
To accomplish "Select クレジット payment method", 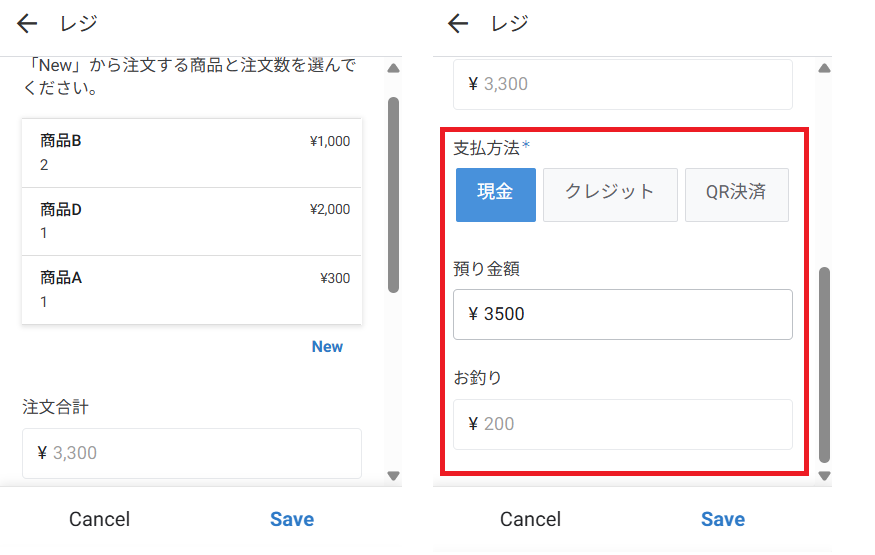I will (610, 194).
